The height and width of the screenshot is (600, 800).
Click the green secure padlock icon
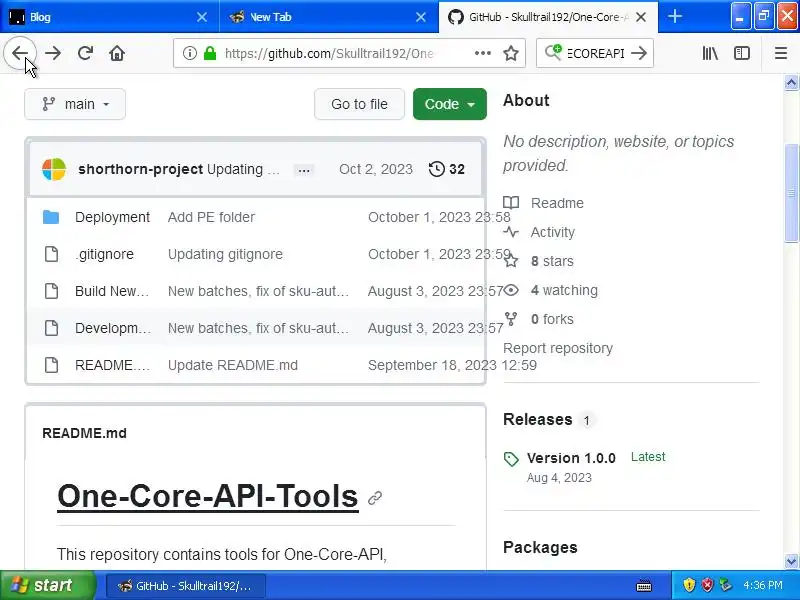[210, 53]
